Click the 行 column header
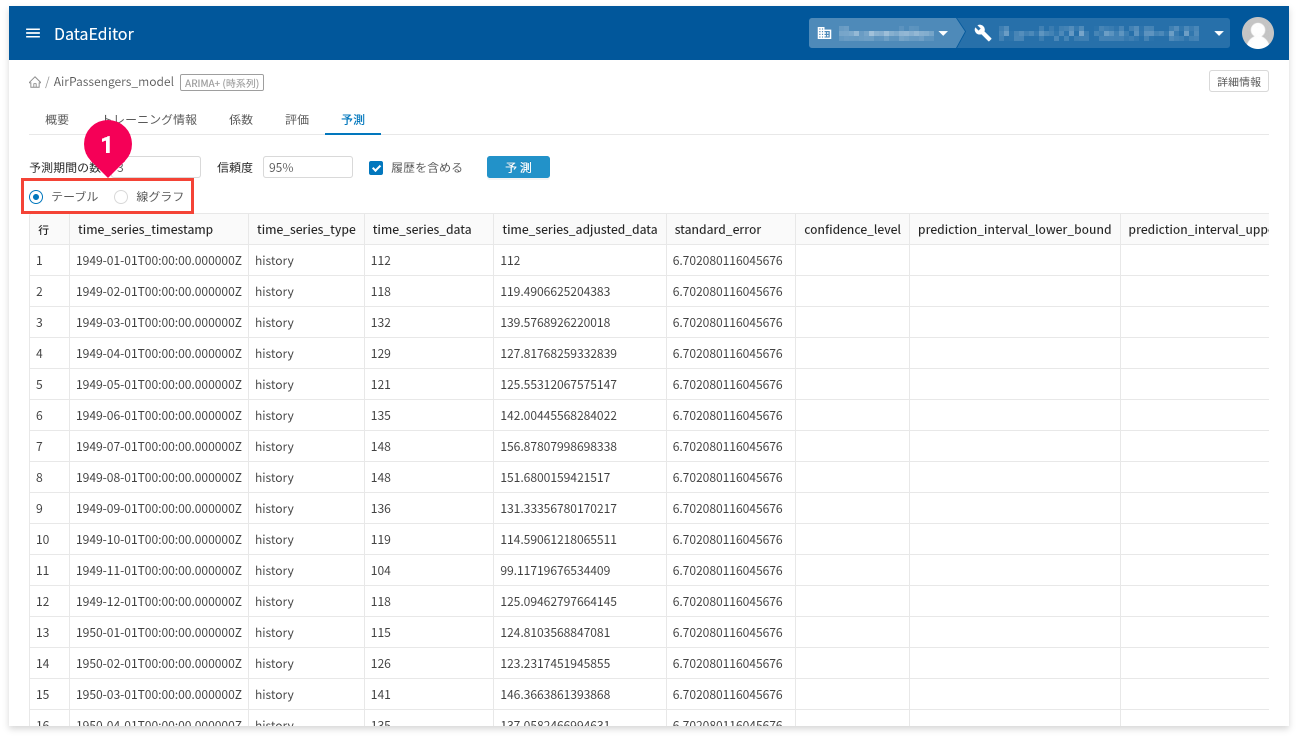1298x738 pixels. [49, 230]
